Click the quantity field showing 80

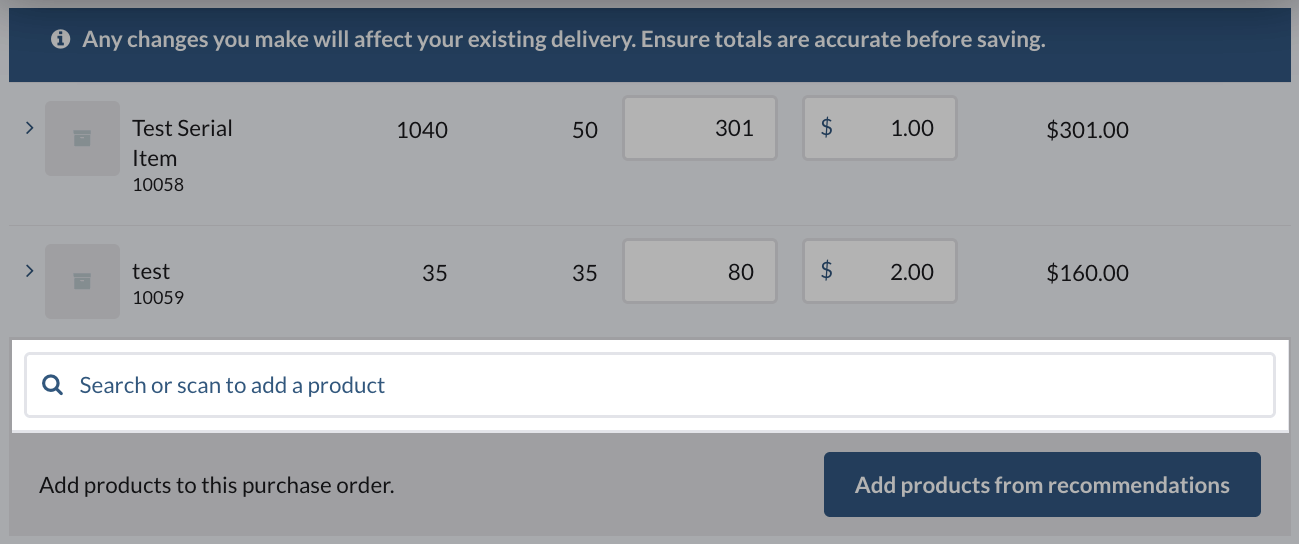[700, 271]
